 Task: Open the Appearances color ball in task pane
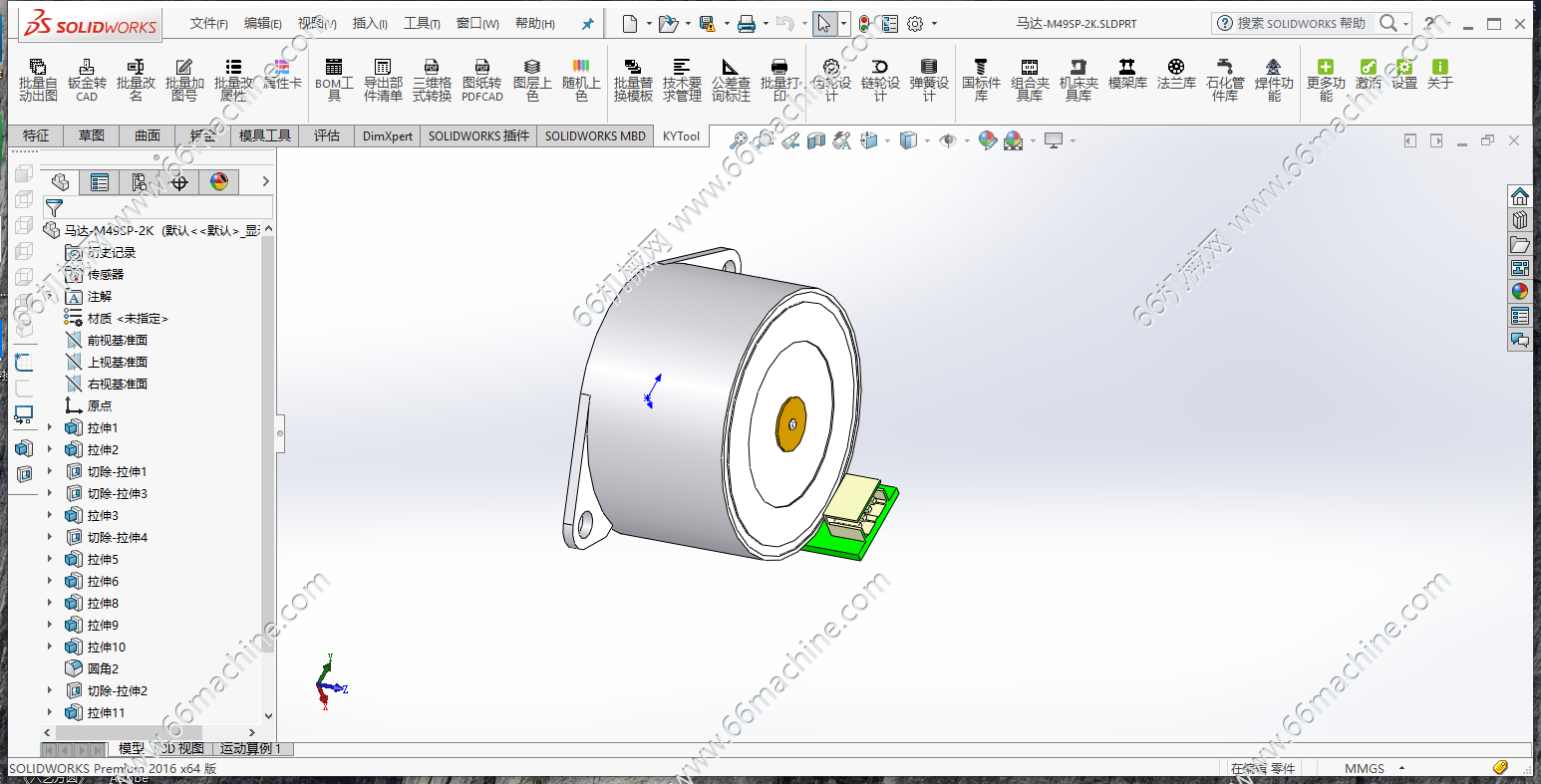click(x=1520, y=291)
